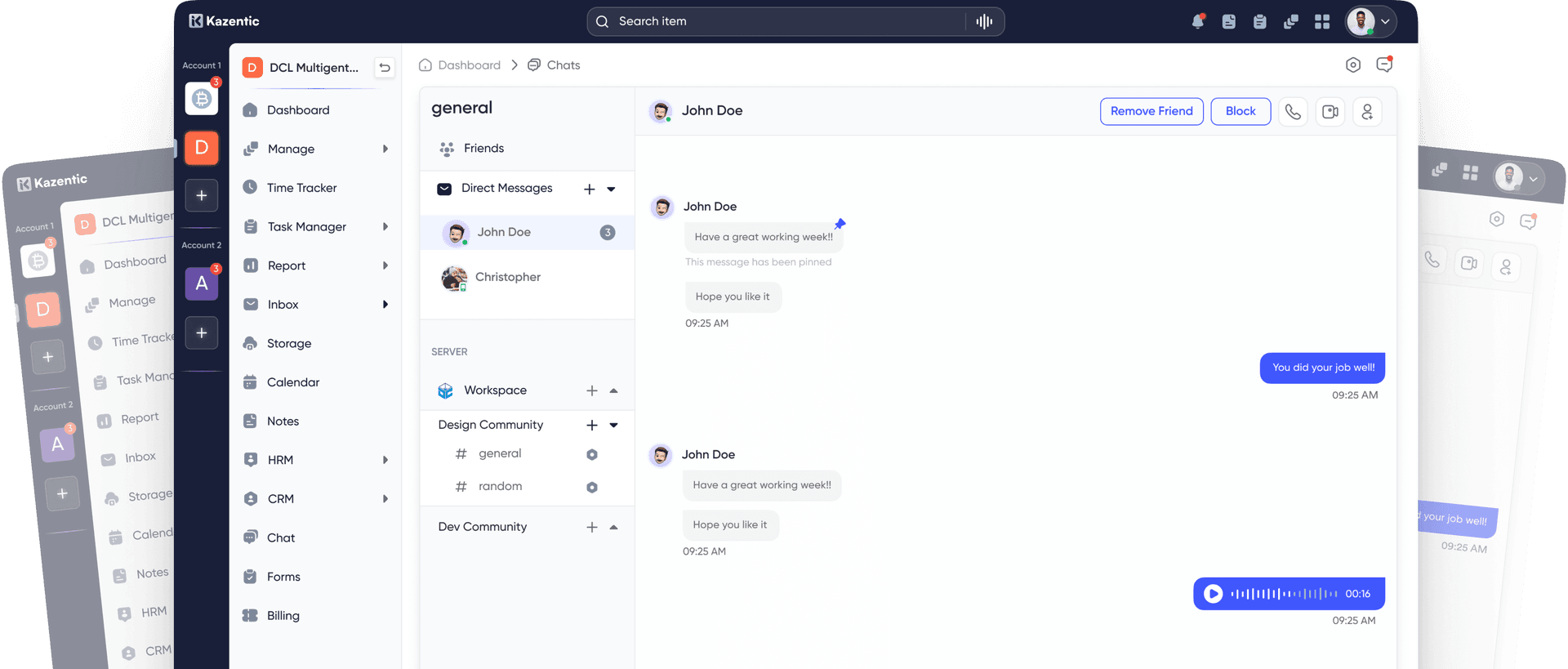Open the user avatar dropdown in top bar
The height and width of the screenshot is (669, 1568).
click(1370, 21)
